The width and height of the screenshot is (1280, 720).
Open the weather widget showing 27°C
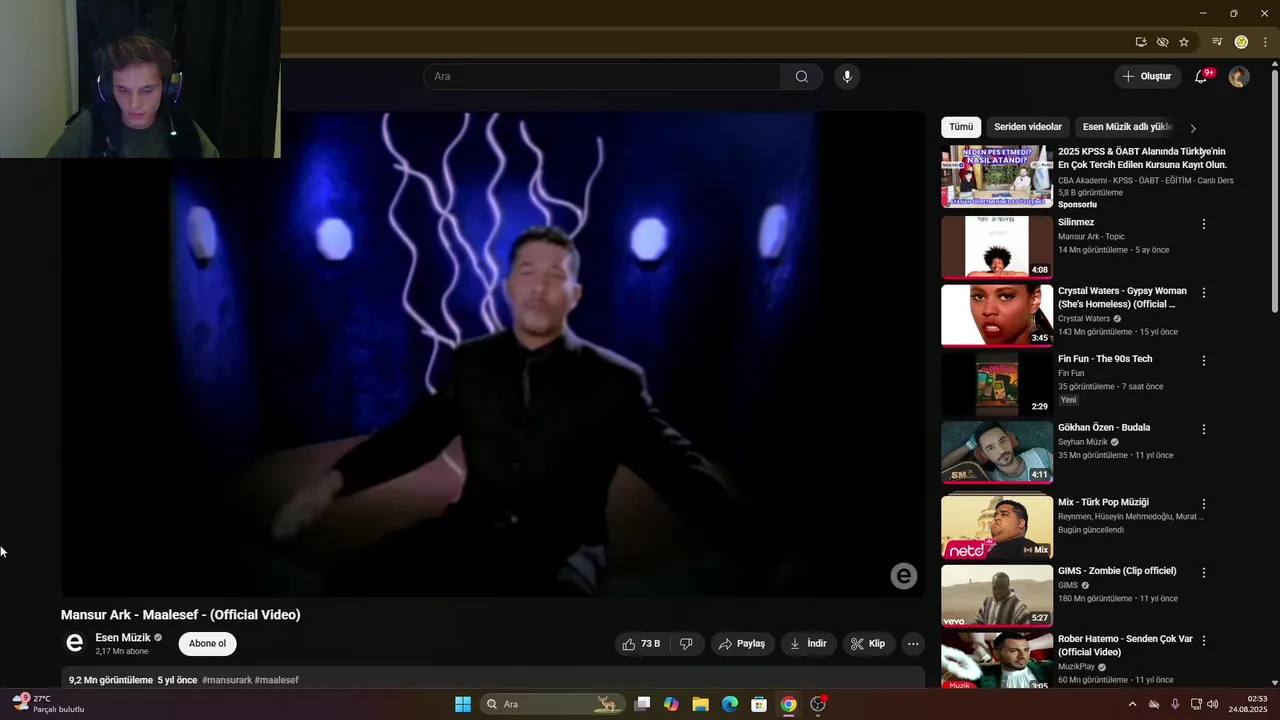pos(48,704)
